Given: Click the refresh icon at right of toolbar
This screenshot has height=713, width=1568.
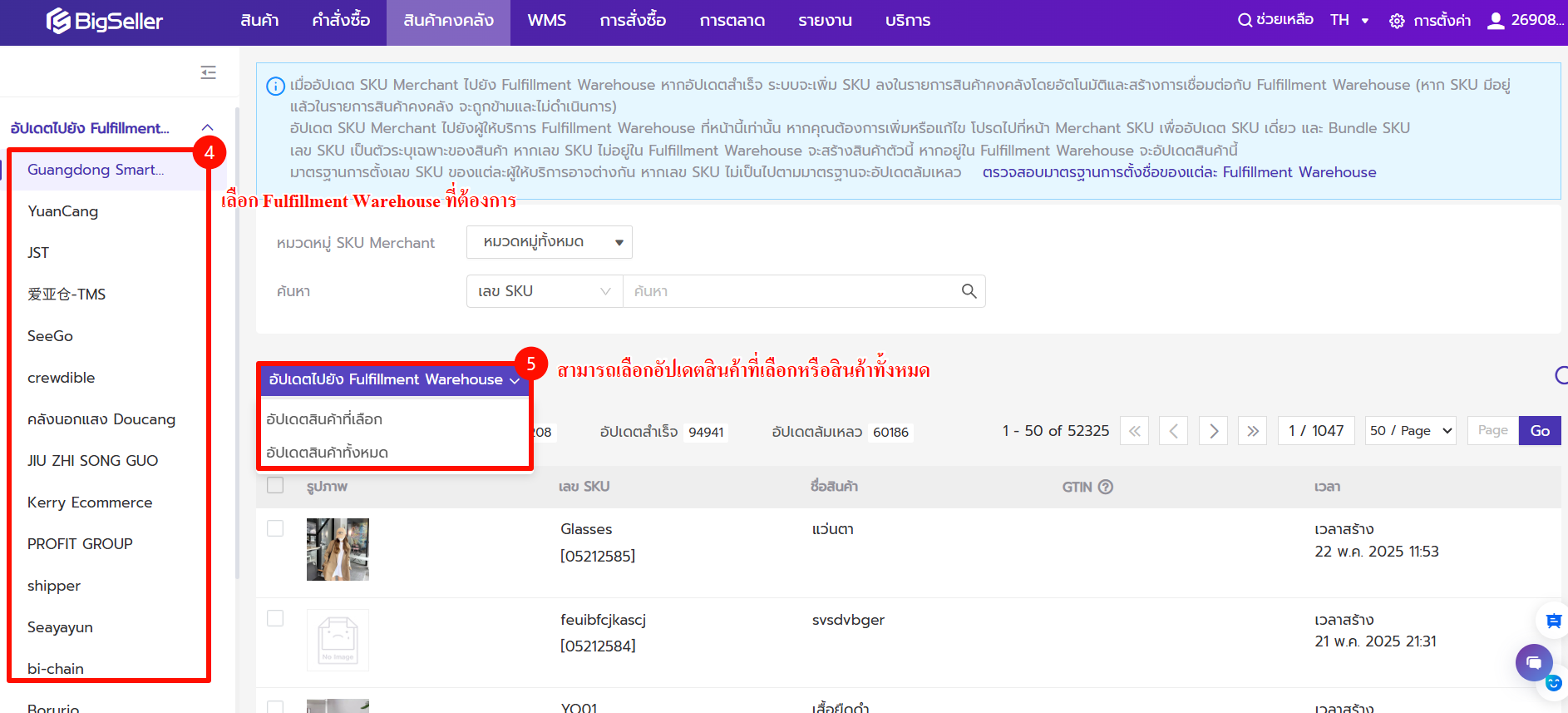Looking at the screenshot, I should (1561, 375).
